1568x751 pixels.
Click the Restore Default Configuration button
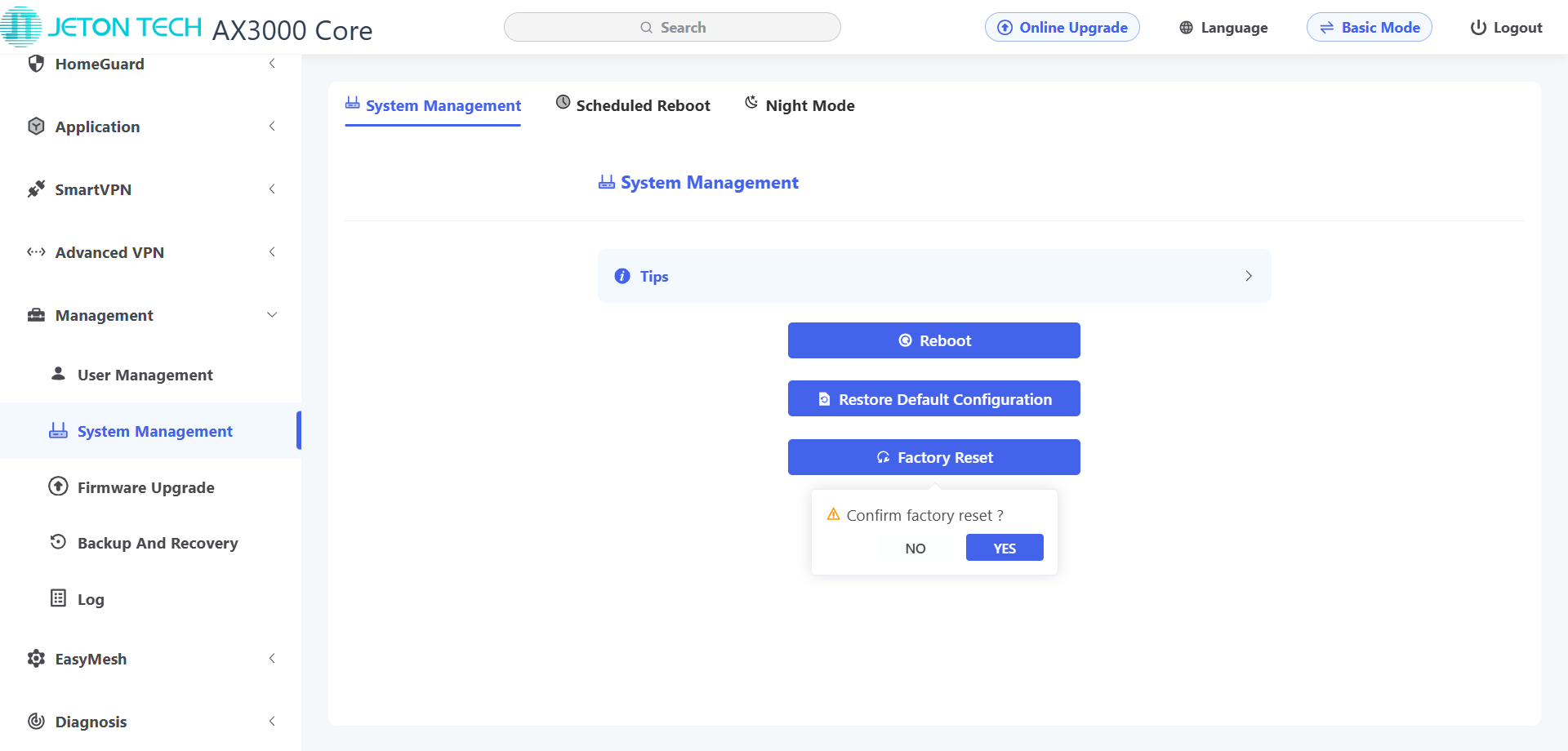point(934,398)
